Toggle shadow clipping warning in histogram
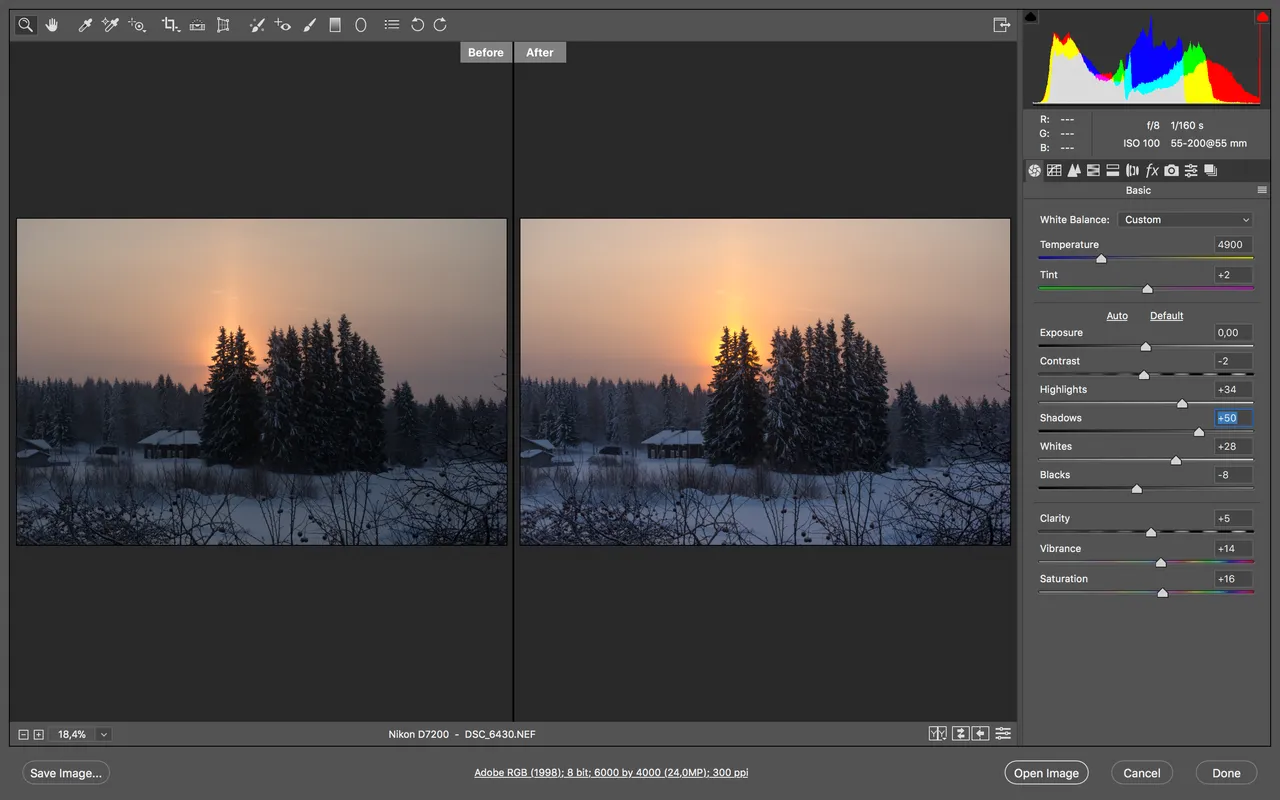This screenshot has height=800, width=1280. click(1032, 17)
